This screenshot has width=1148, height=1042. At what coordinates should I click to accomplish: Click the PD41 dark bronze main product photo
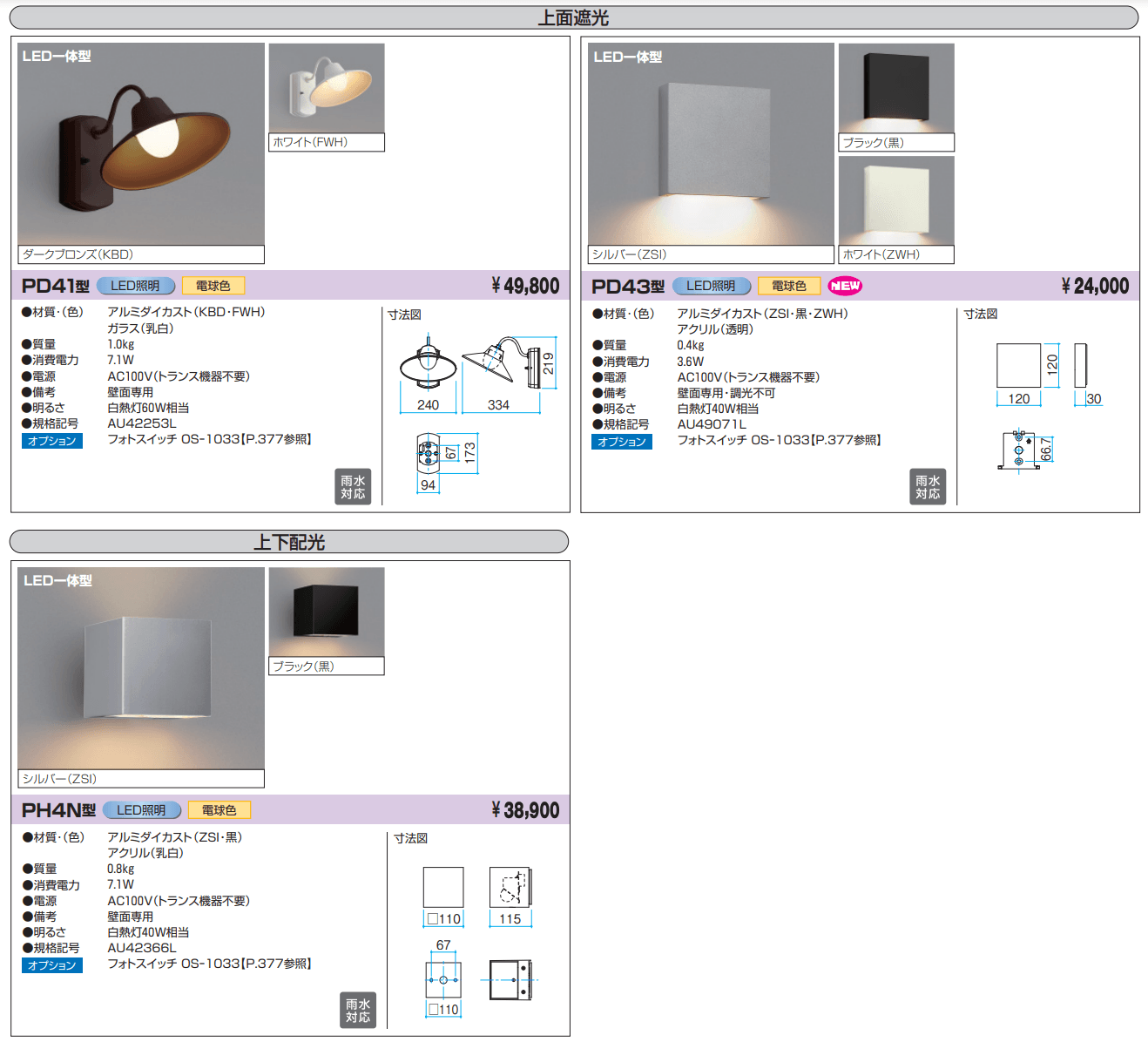point(141,145)
